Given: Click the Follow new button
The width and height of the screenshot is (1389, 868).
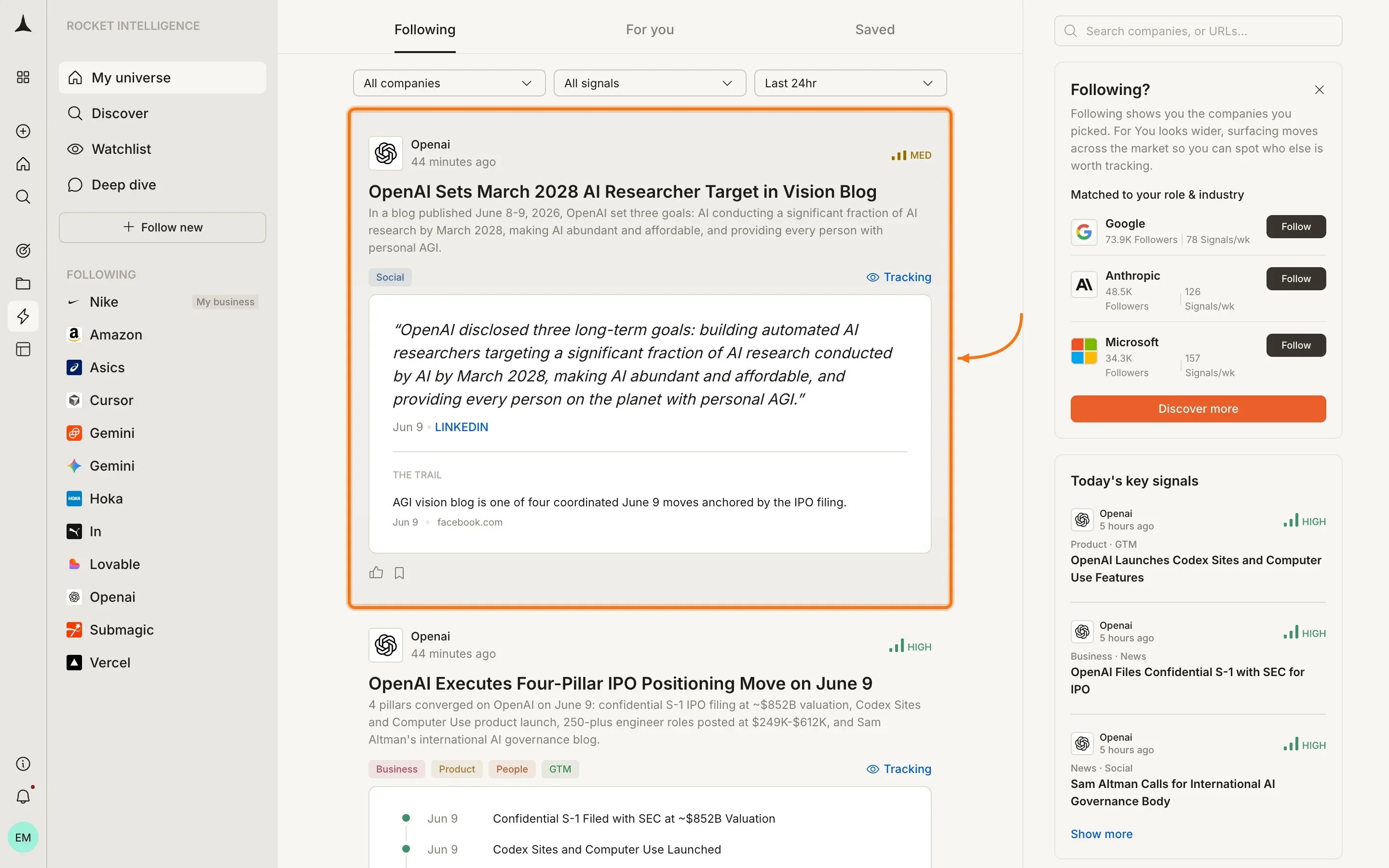Looking at the screenshot, I should [163, 227].
